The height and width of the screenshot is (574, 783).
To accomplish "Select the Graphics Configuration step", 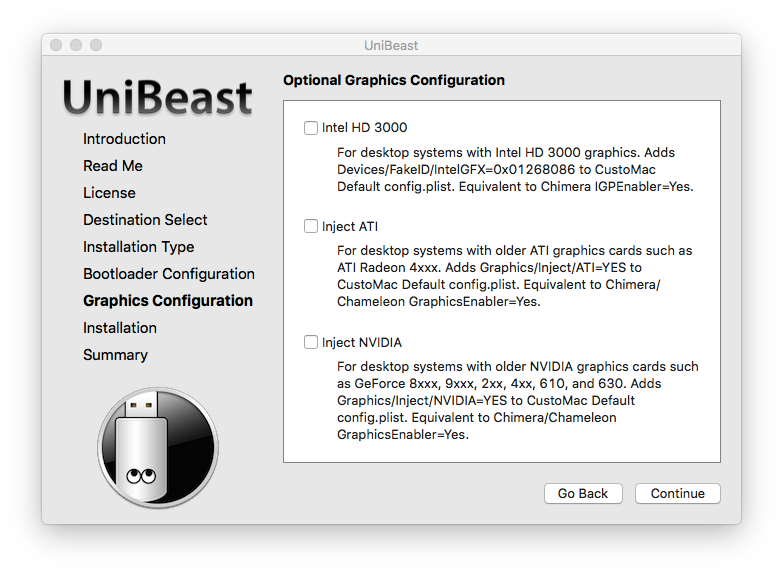I will tap(168, 301).
